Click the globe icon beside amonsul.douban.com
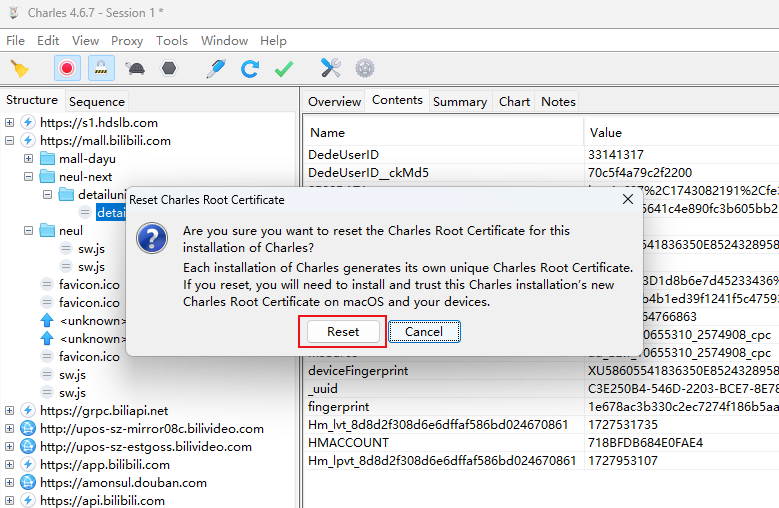 (x=28, y=482)
